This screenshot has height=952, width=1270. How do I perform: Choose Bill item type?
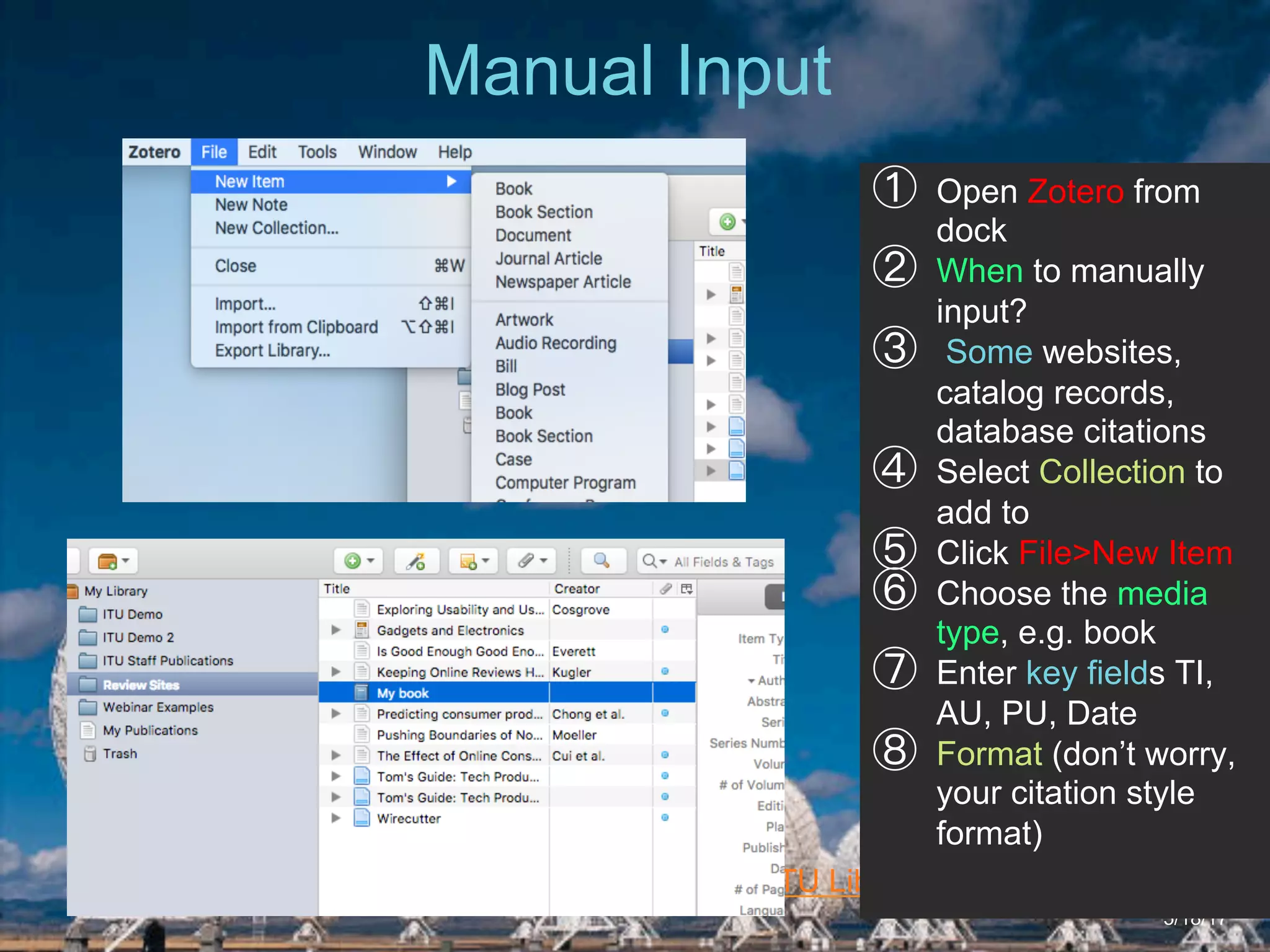pos(506,366)
